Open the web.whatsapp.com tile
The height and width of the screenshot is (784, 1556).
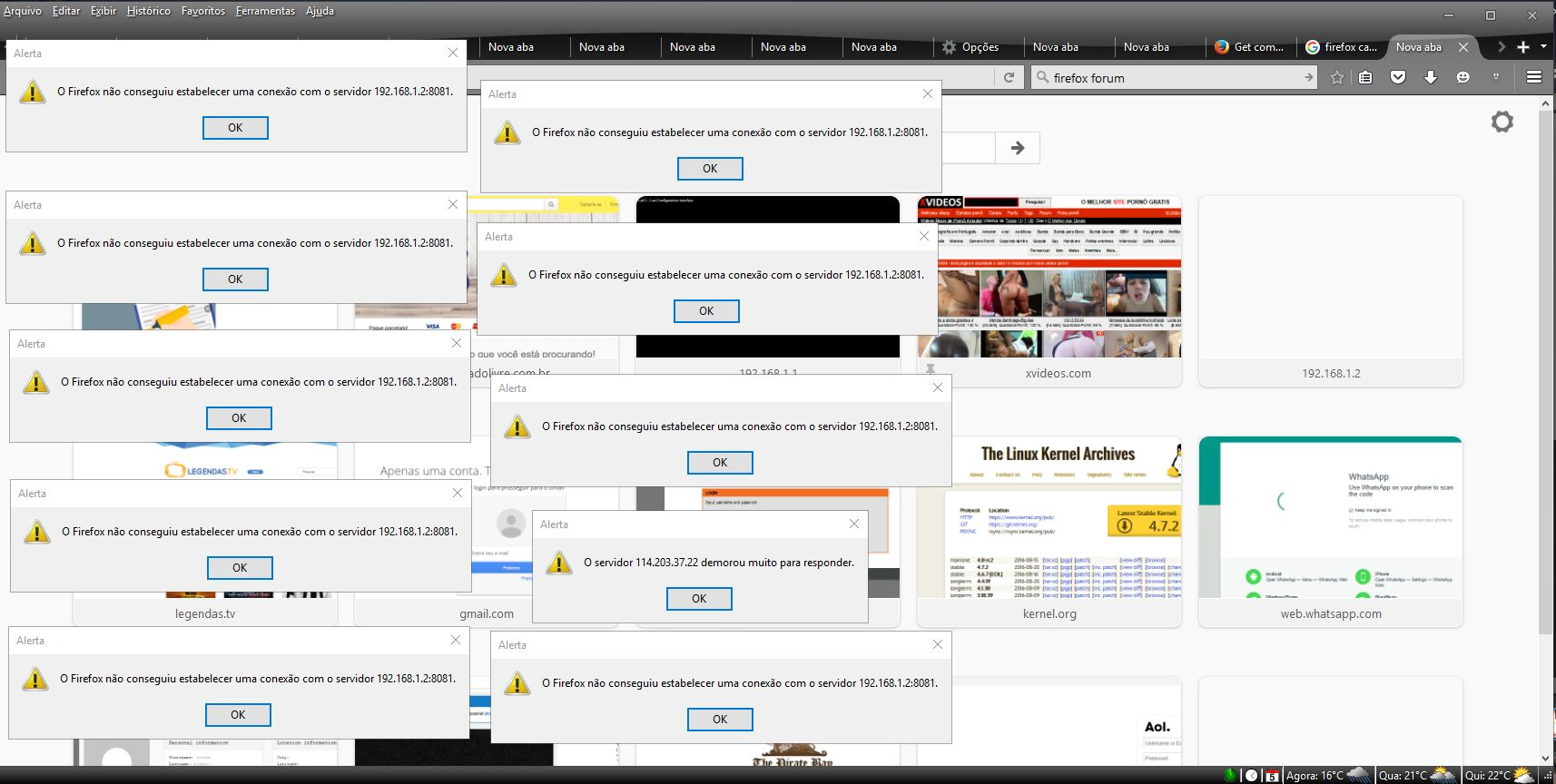pyautogui.click(x=1331, y=532)
